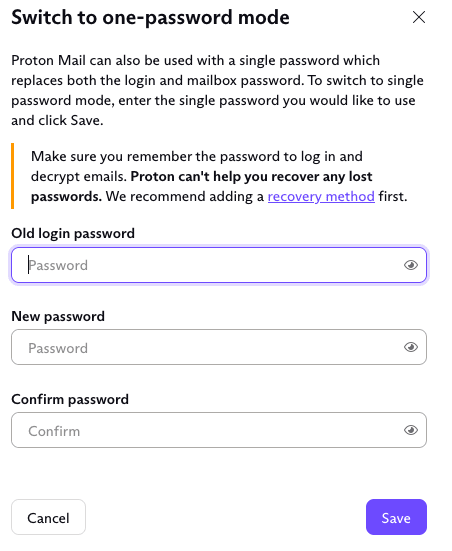Click the 'Switch to one-password mode' heading

coord(150,18)
